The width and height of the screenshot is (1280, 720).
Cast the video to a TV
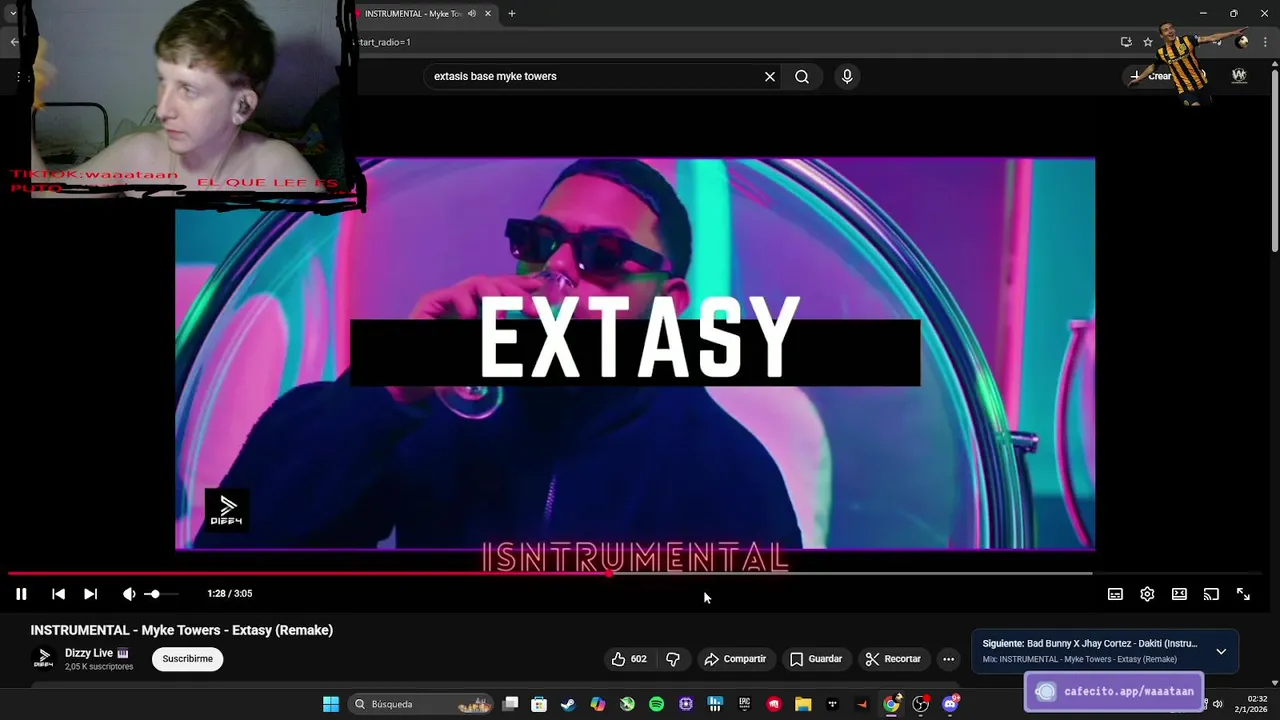(1211, 594)
